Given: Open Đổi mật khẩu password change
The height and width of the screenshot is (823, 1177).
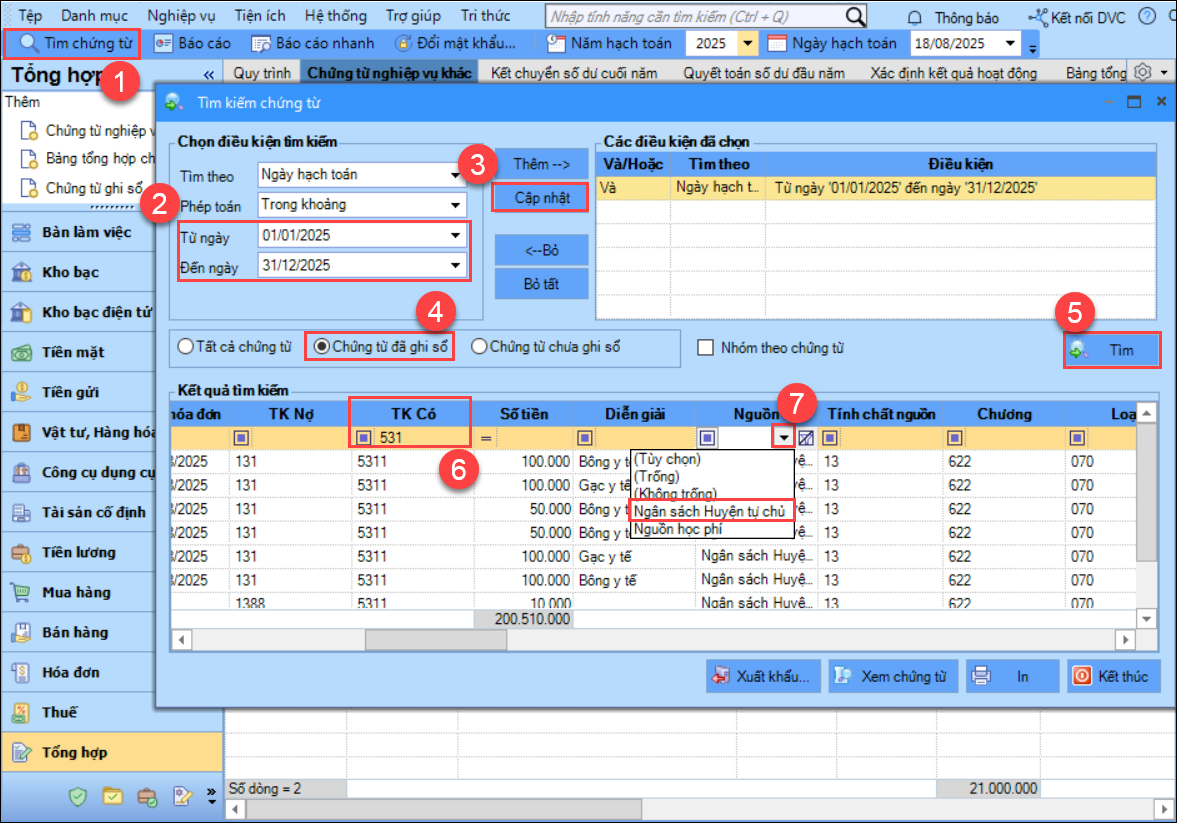Looking at the screenshot, I should [x=456, y=44].
